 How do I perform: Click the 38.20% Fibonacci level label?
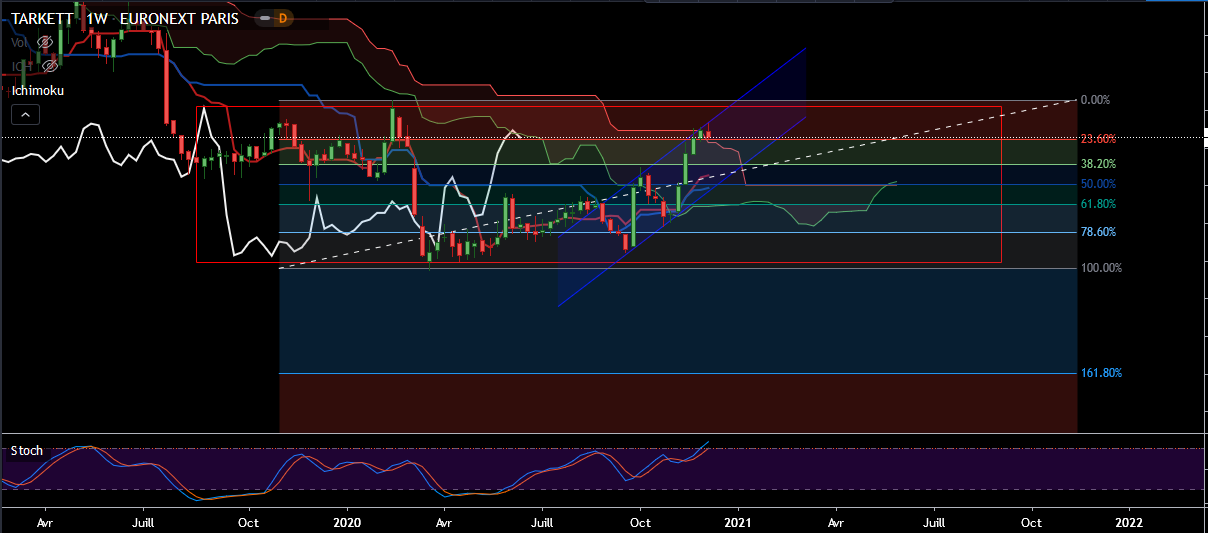coord(1099,164)
